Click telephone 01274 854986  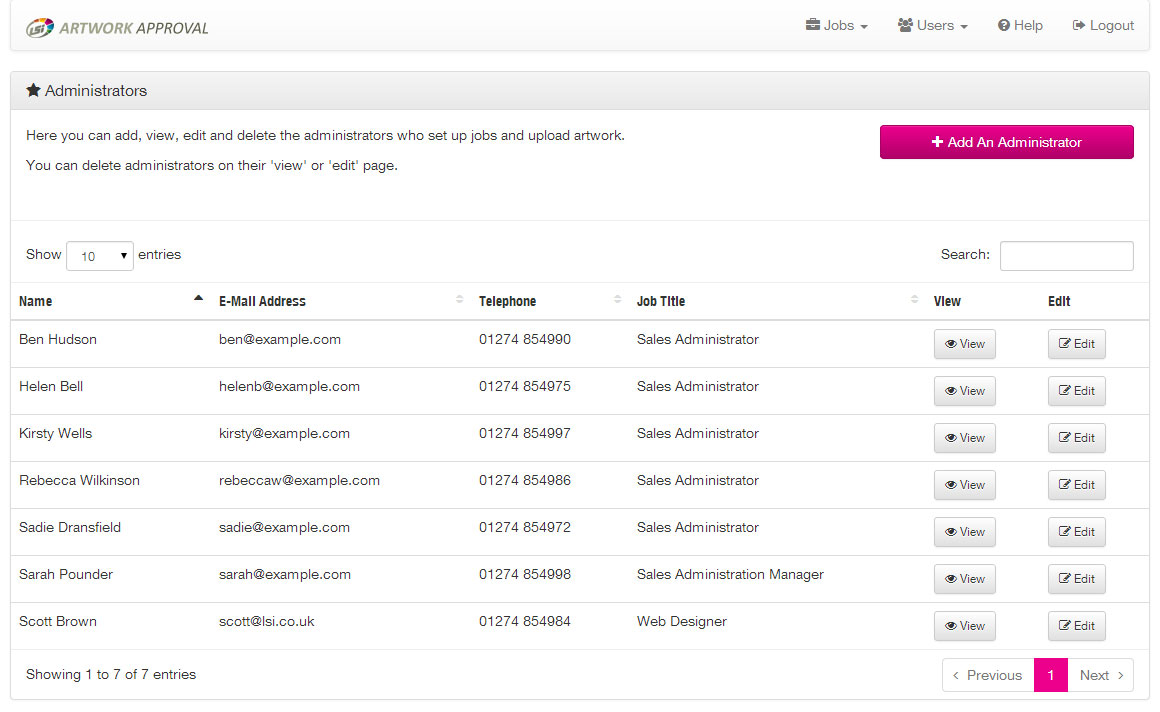point(525,480)
